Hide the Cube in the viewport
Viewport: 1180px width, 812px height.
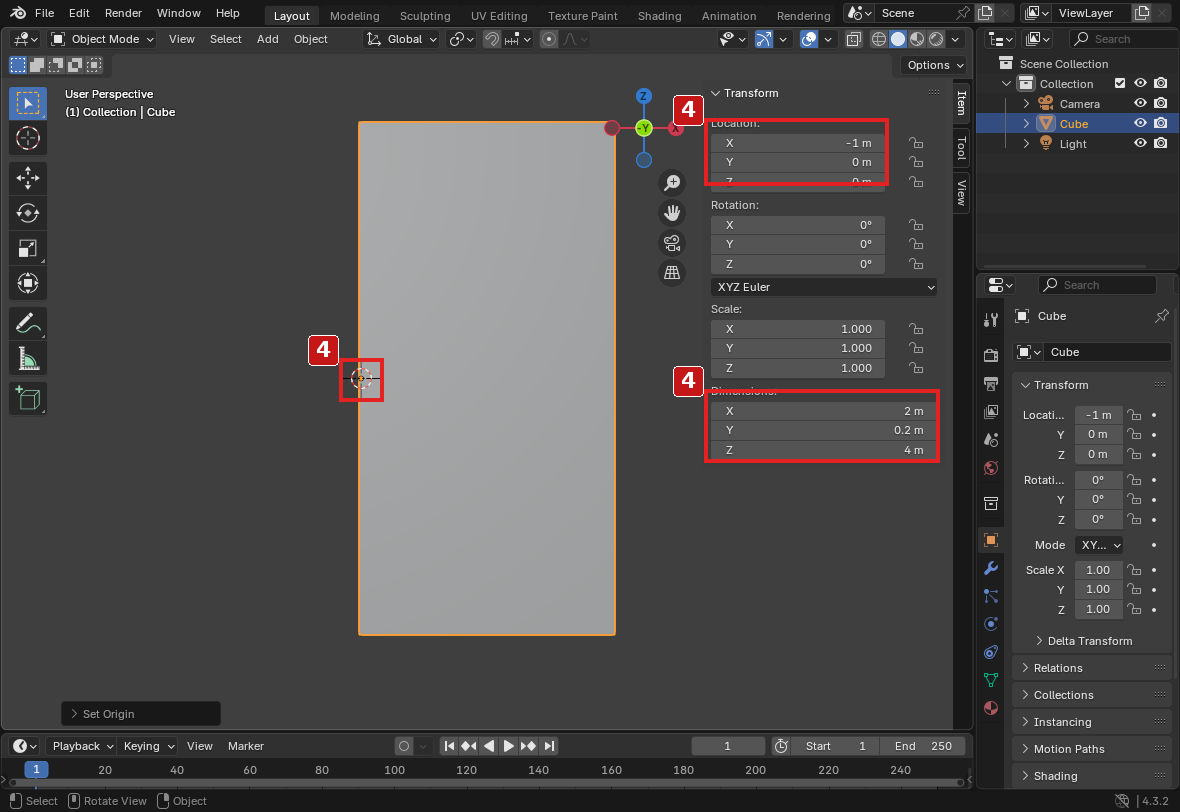[1140, 123]
